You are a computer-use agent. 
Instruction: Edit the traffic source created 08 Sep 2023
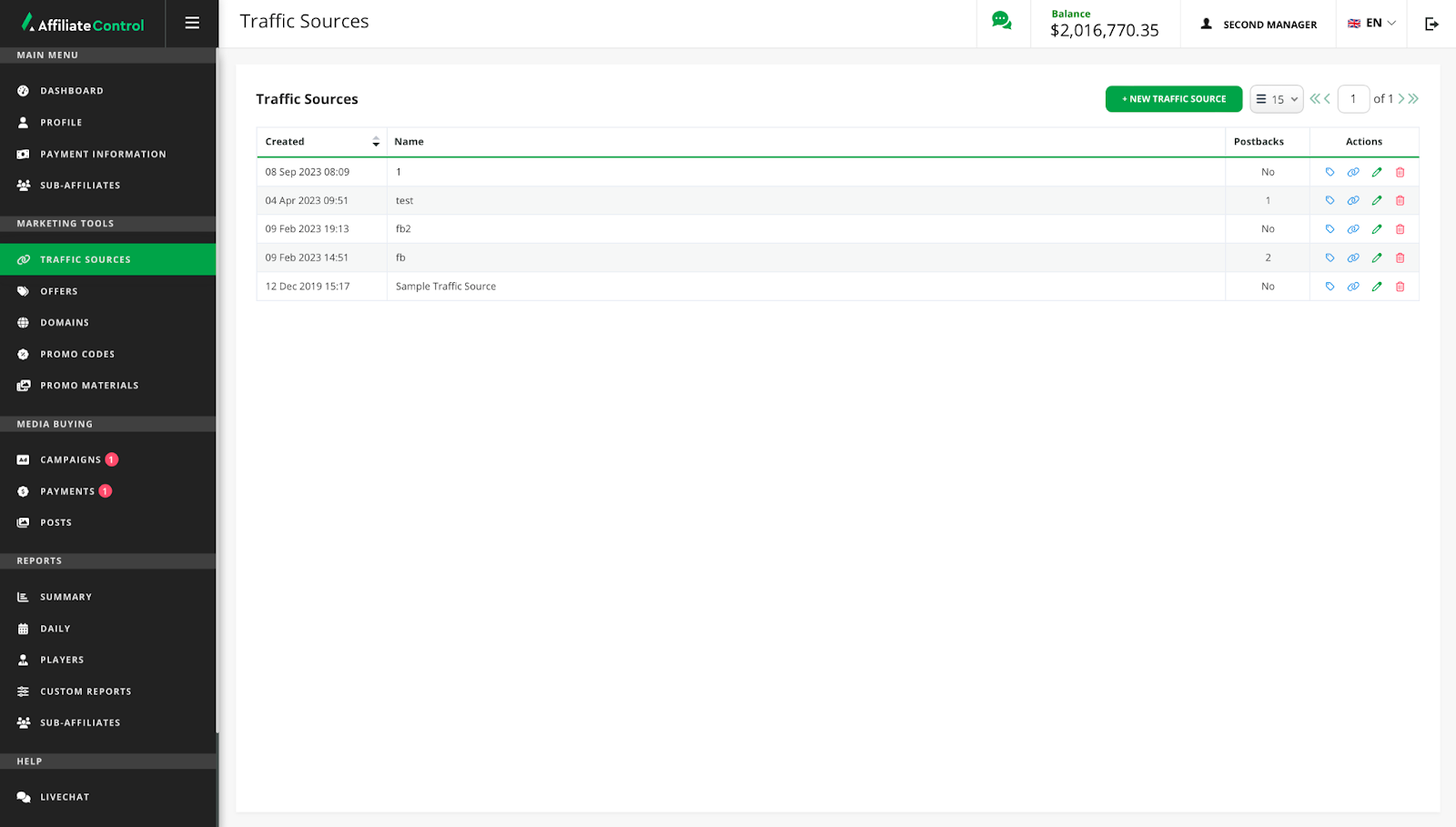point(1377,173)
